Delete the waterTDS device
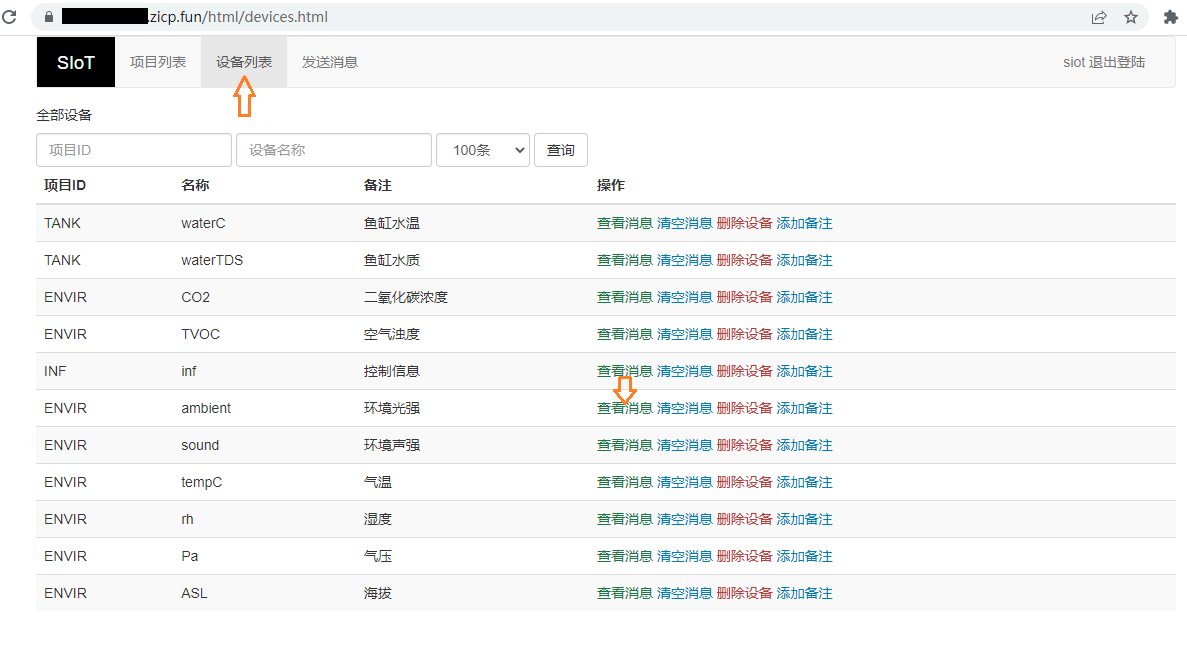Image resolution: width=1187 pixels, height=659 pixels. click(744, 260)
